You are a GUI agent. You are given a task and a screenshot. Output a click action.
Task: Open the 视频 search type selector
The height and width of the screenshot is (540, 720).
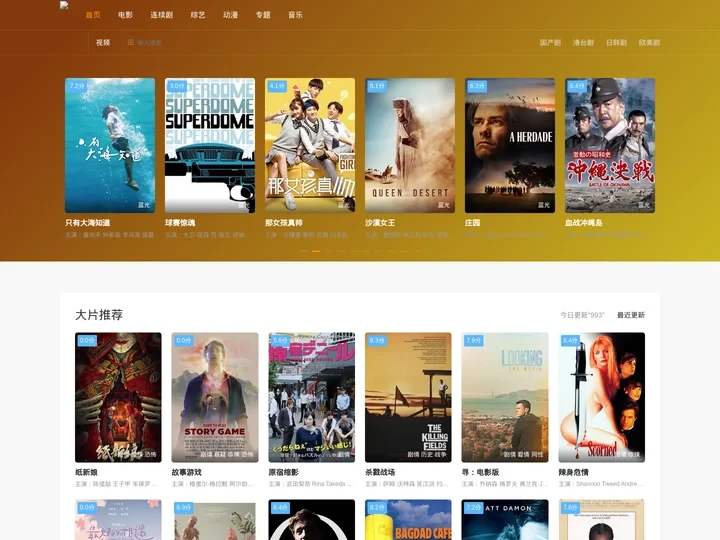point(103,43)
